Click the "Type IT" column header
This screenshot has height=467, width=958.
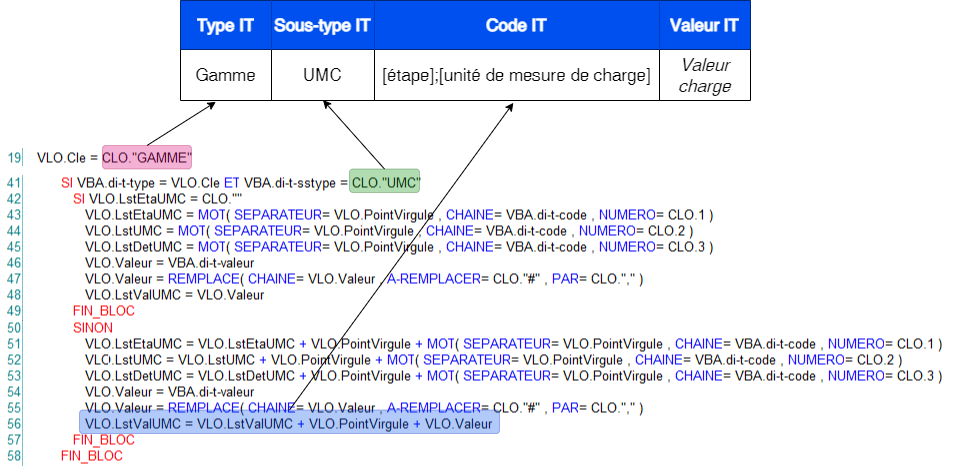coord(225,26)
